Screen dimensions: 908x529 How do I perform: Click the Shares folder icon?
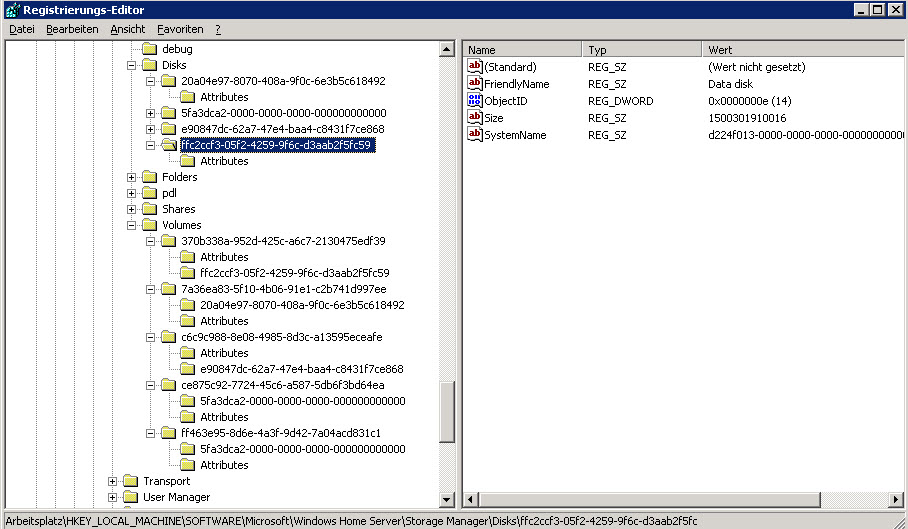(149, 209)
